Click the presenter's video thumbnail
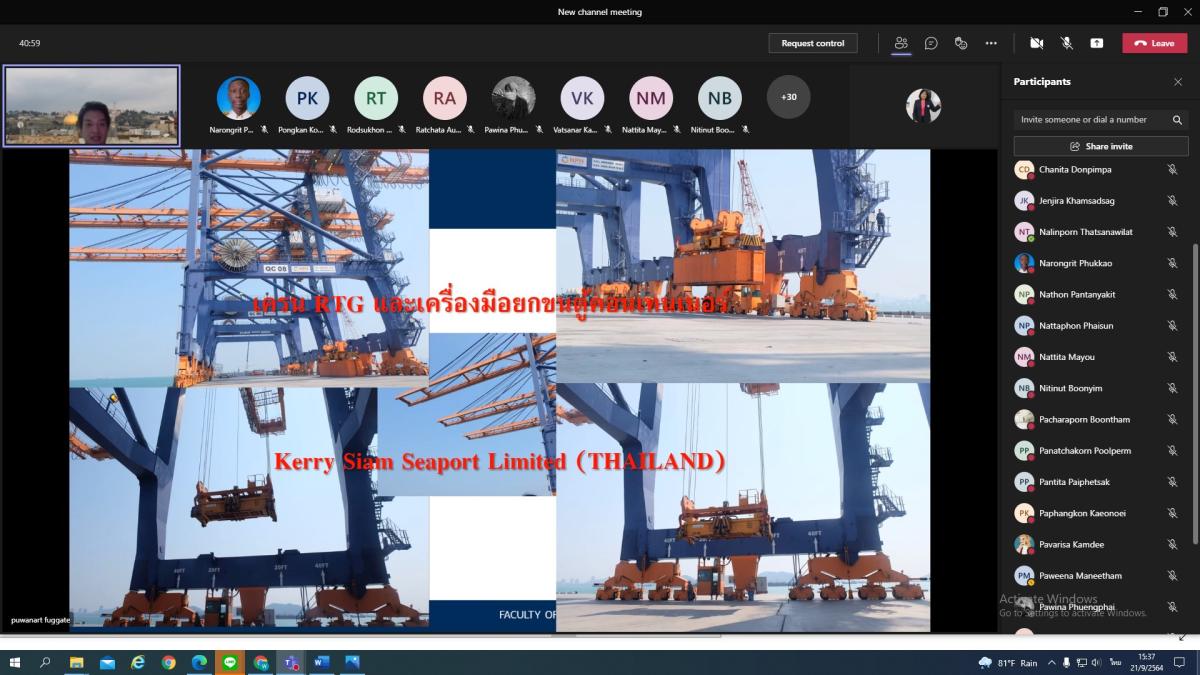The height and width of the screenshot is (675, 1200). [92, 106]
